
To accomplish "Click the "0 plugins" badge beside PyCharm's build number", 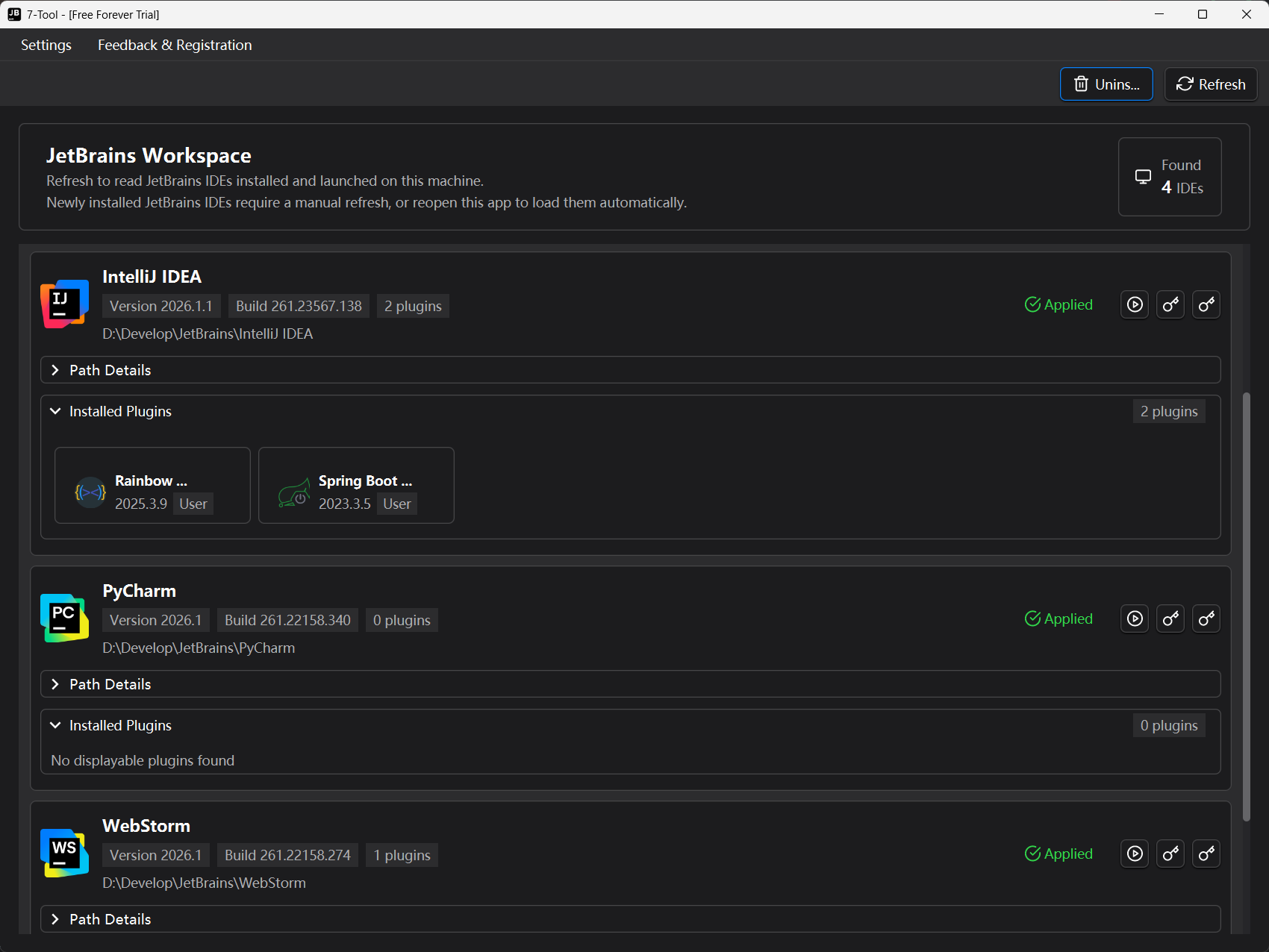I will click(402, 620).
